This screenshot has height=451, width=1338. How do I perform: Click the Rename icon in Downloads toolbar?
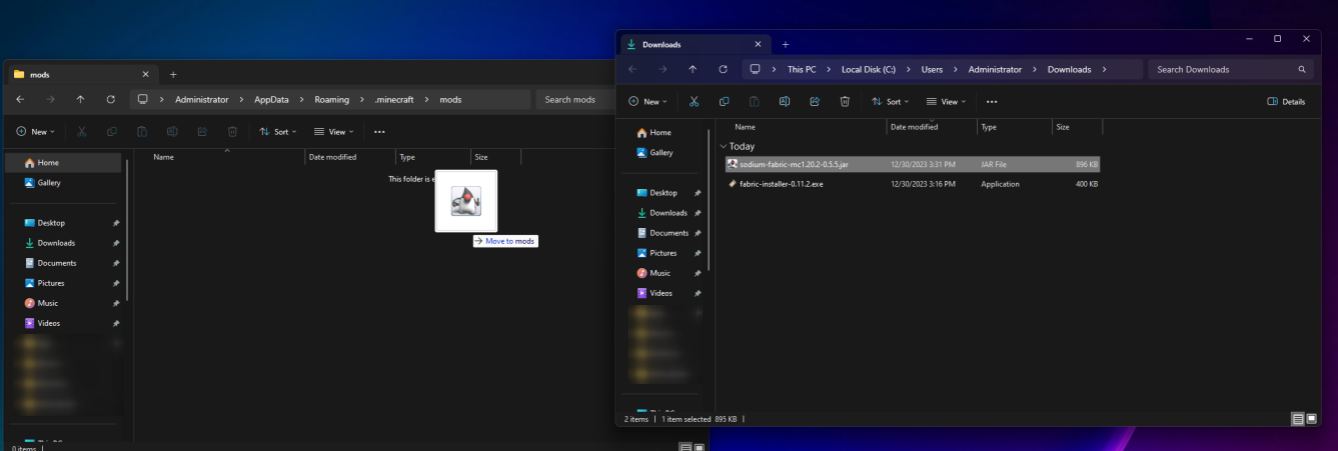pyautogui.click(x=785, y=101)
